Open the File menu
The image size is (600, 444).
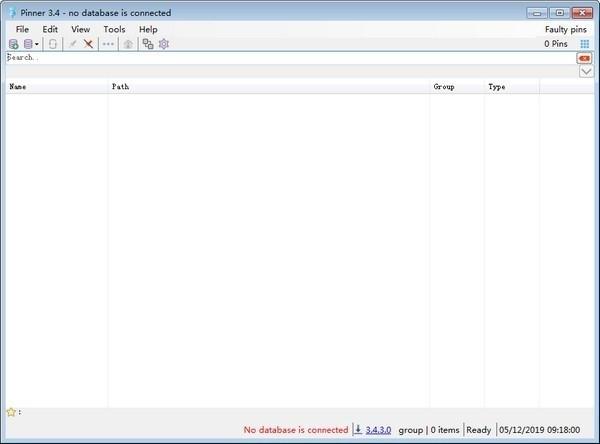(22, 29)
